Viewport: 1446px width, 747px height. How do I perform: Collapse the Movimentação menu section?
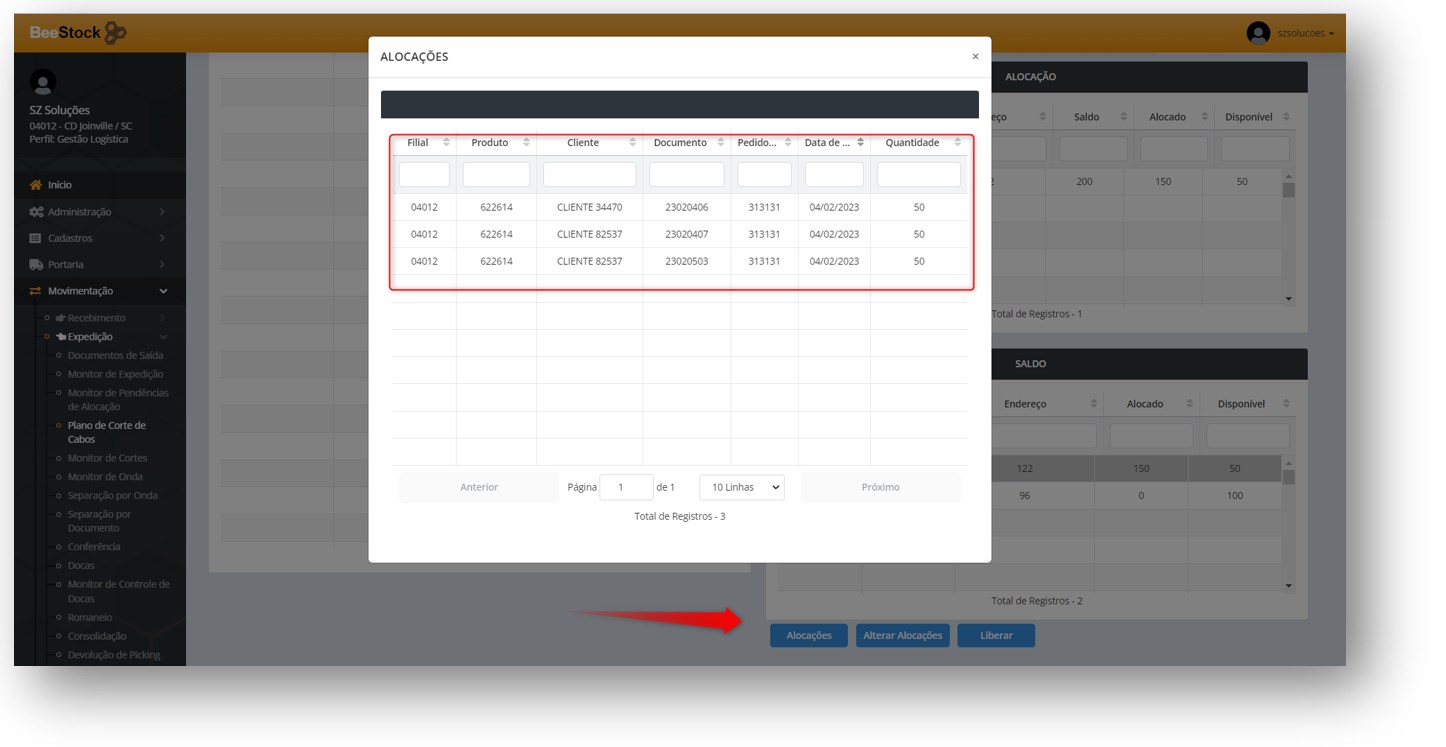pyautogui.click(x=163, y=291)
